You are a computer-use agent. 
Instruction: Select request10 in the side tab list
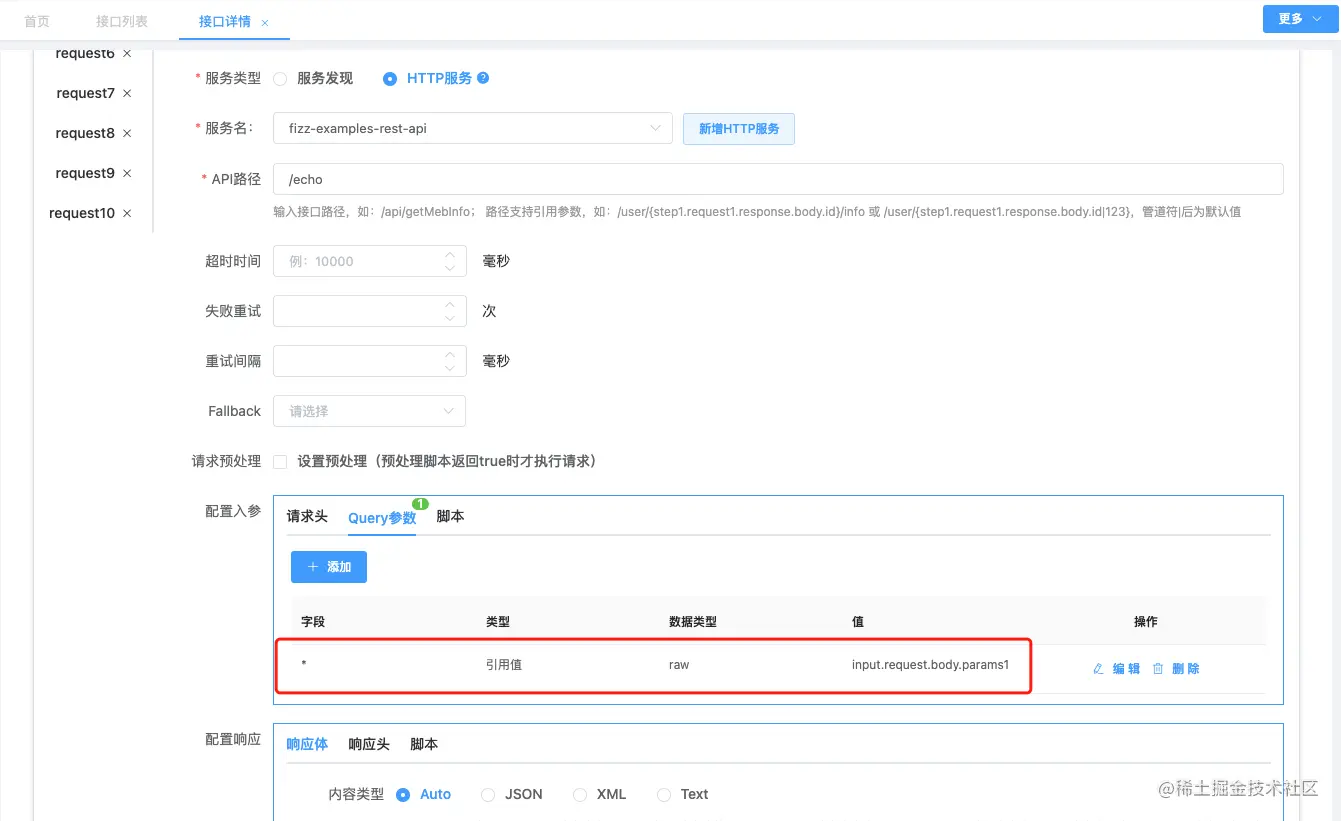click(x=82, y=214)
